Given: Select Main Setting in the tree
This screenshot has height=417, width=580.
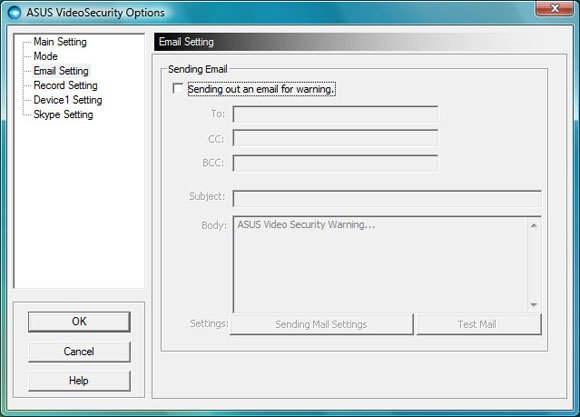Looking at the screenshot, I should coord(60,42).
